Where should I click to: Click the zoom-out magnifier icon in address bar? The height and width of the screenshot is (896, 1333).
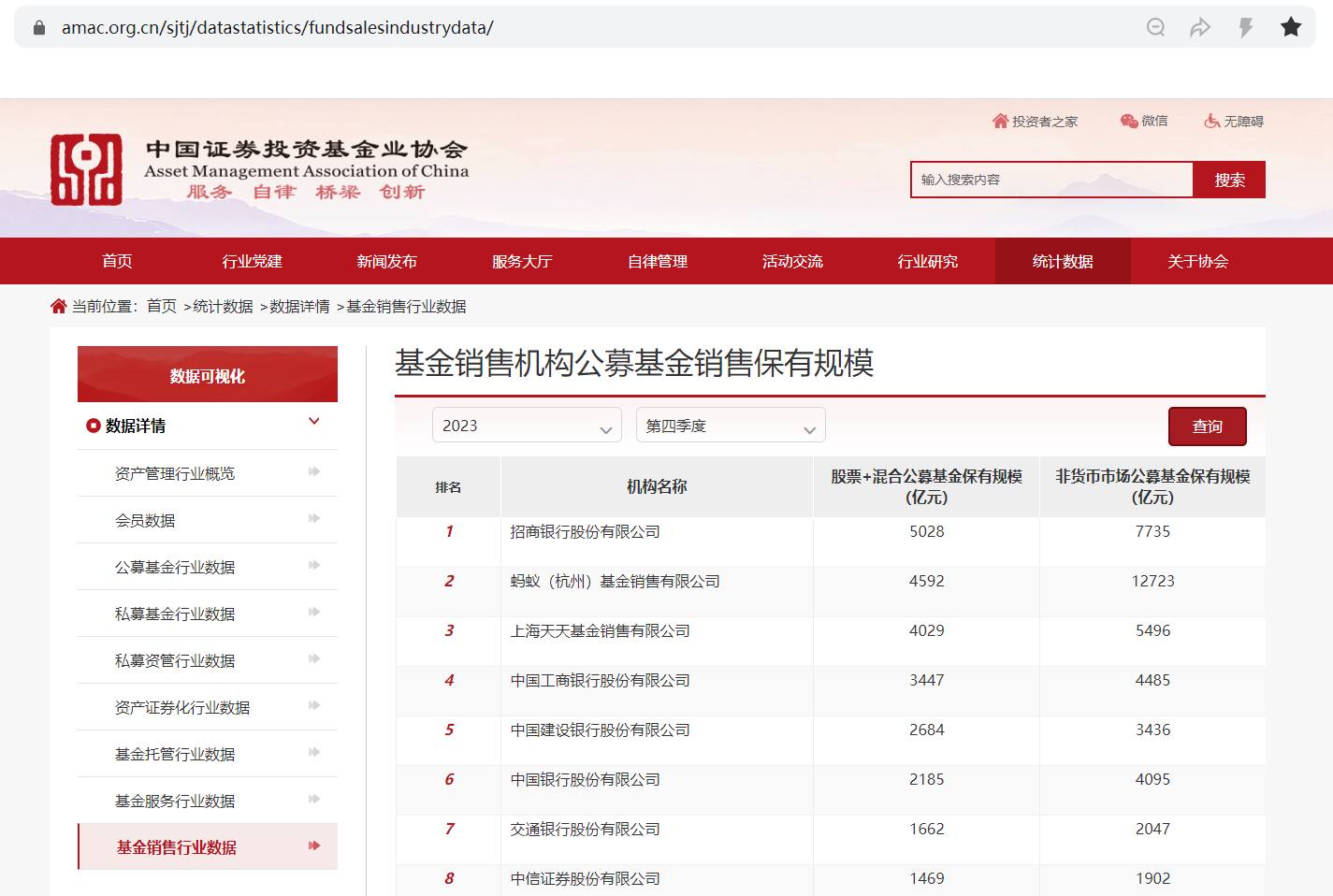[1156, 27]
